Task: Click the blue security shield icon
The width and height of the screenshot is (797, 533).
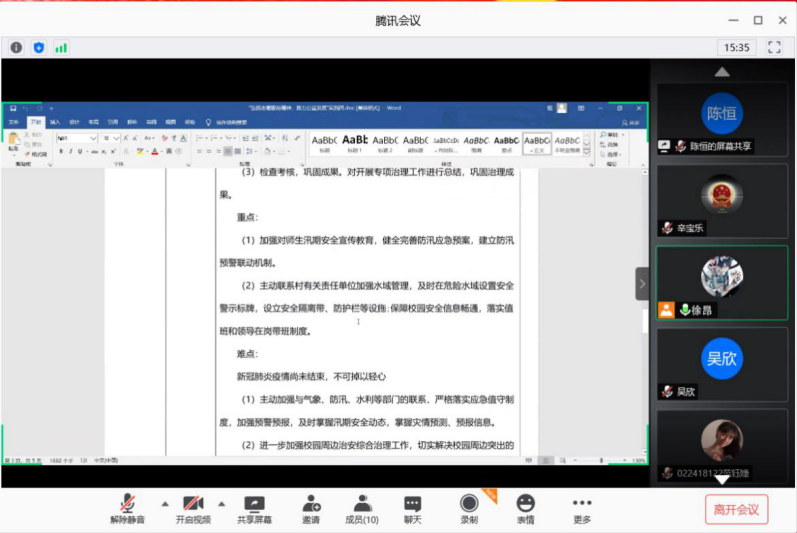Action: (x=39, y=47)
